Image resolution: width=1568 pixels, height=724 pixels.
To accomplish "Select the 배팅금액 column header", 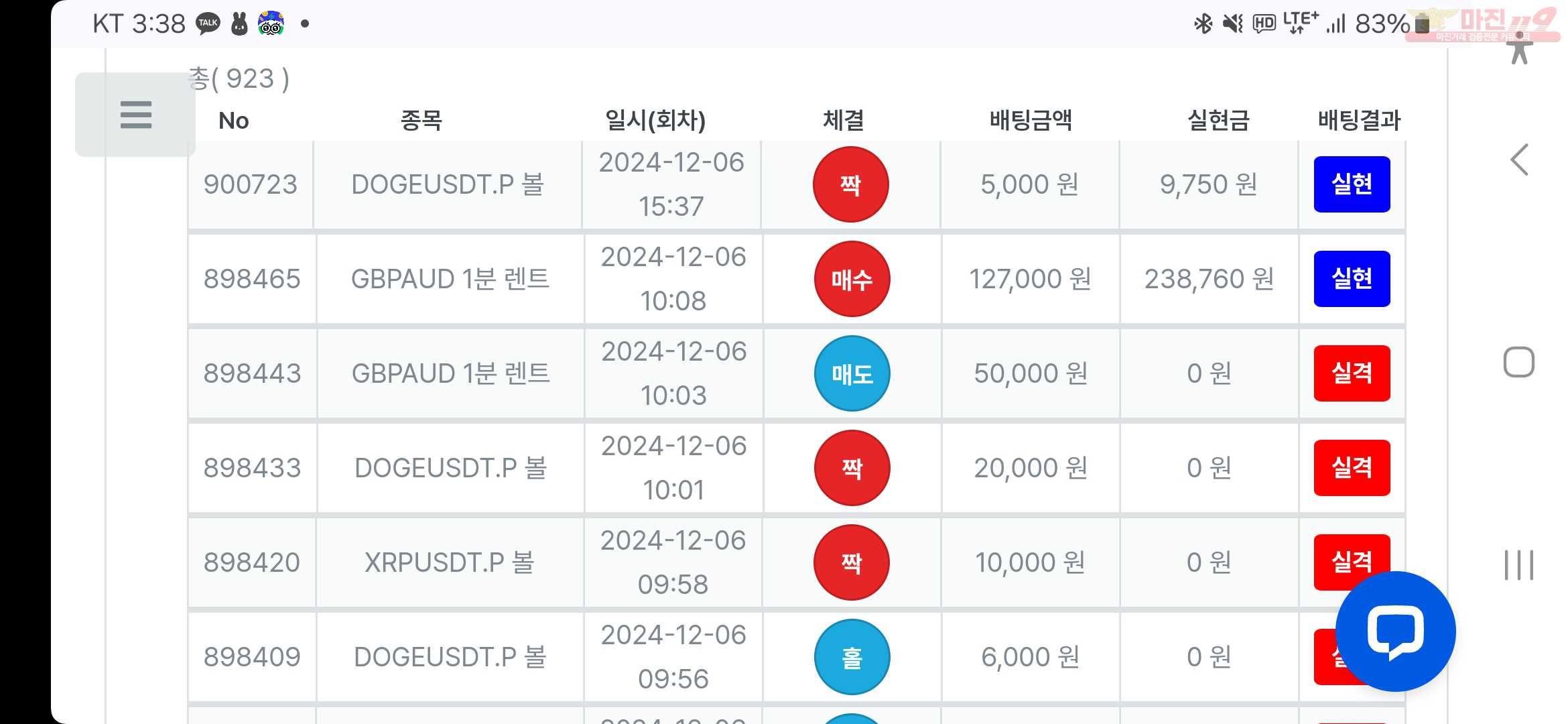I will 1031,121.
